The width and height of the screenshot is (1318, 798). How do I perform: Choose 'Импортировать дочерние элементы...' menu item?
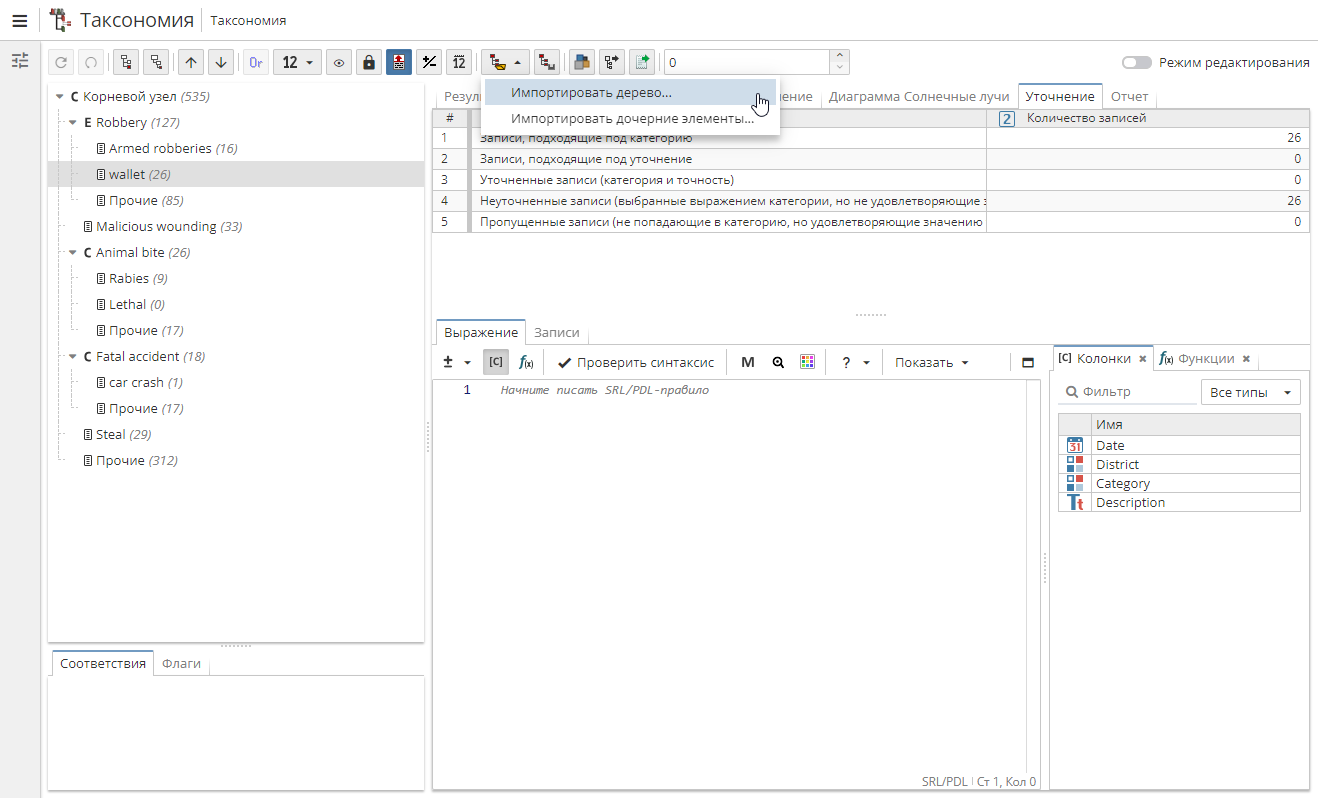pyautogui.click(x=630, y=118)
